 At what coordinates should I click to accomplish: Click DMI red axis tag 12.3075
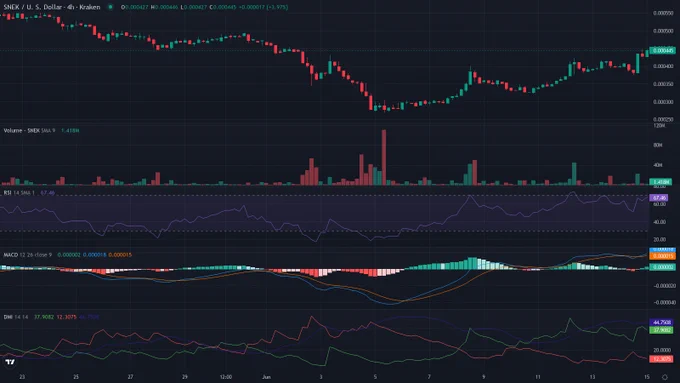tap(661, 359)
